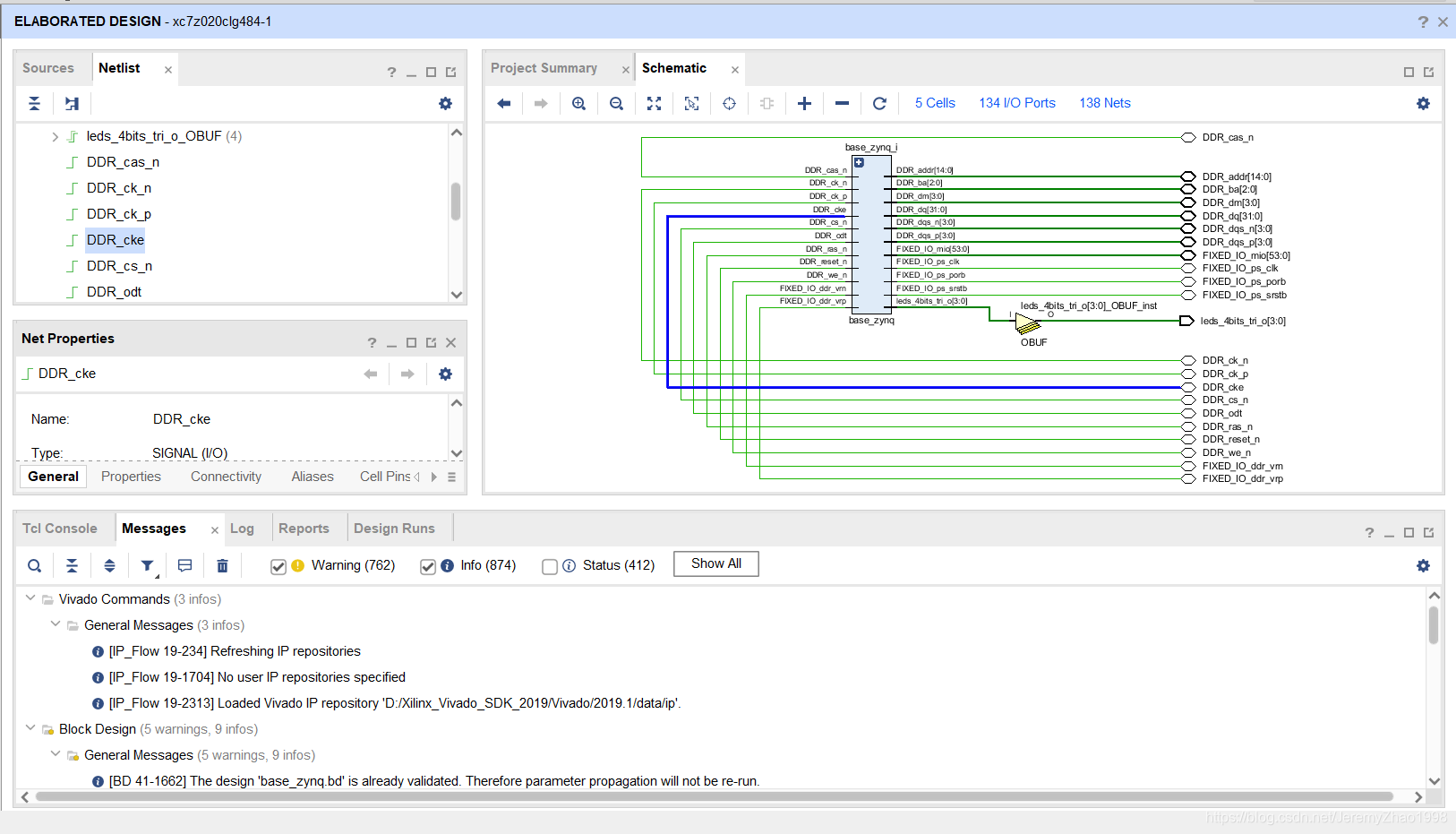
Task: Expand base_zynq_i cell plus box
Action: [x=859, y=163]
